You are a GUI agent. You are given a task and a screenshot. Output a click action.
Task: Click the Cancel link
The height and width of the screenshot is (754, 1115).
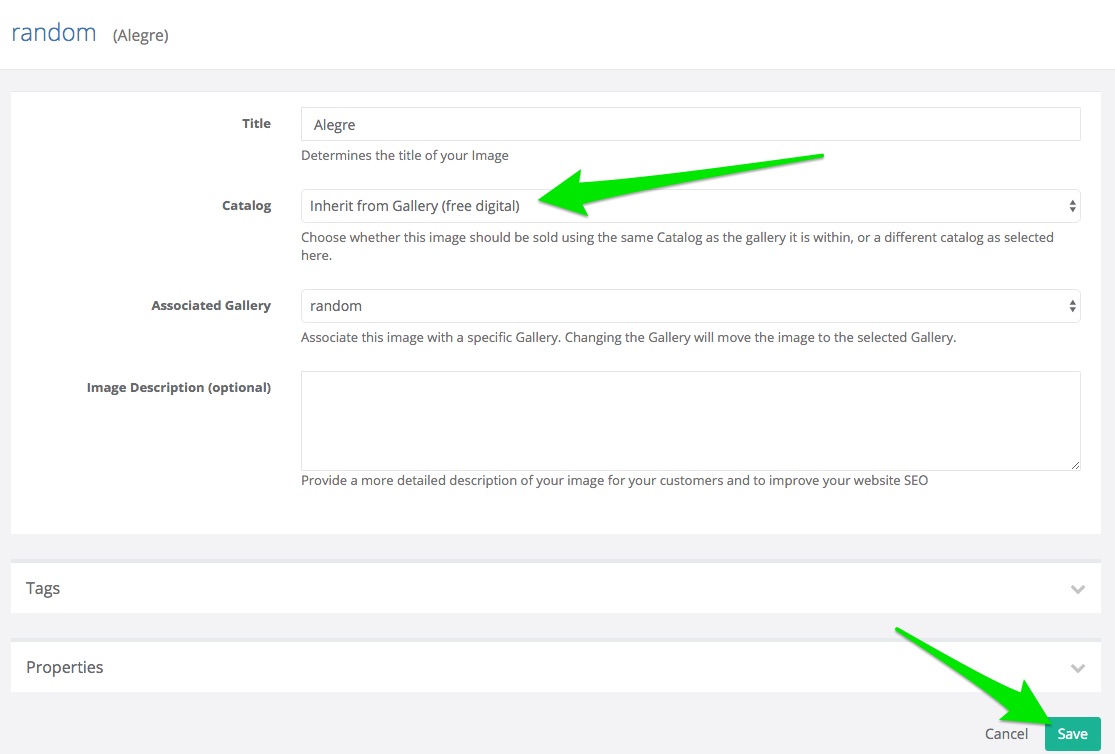(1006, 733)
